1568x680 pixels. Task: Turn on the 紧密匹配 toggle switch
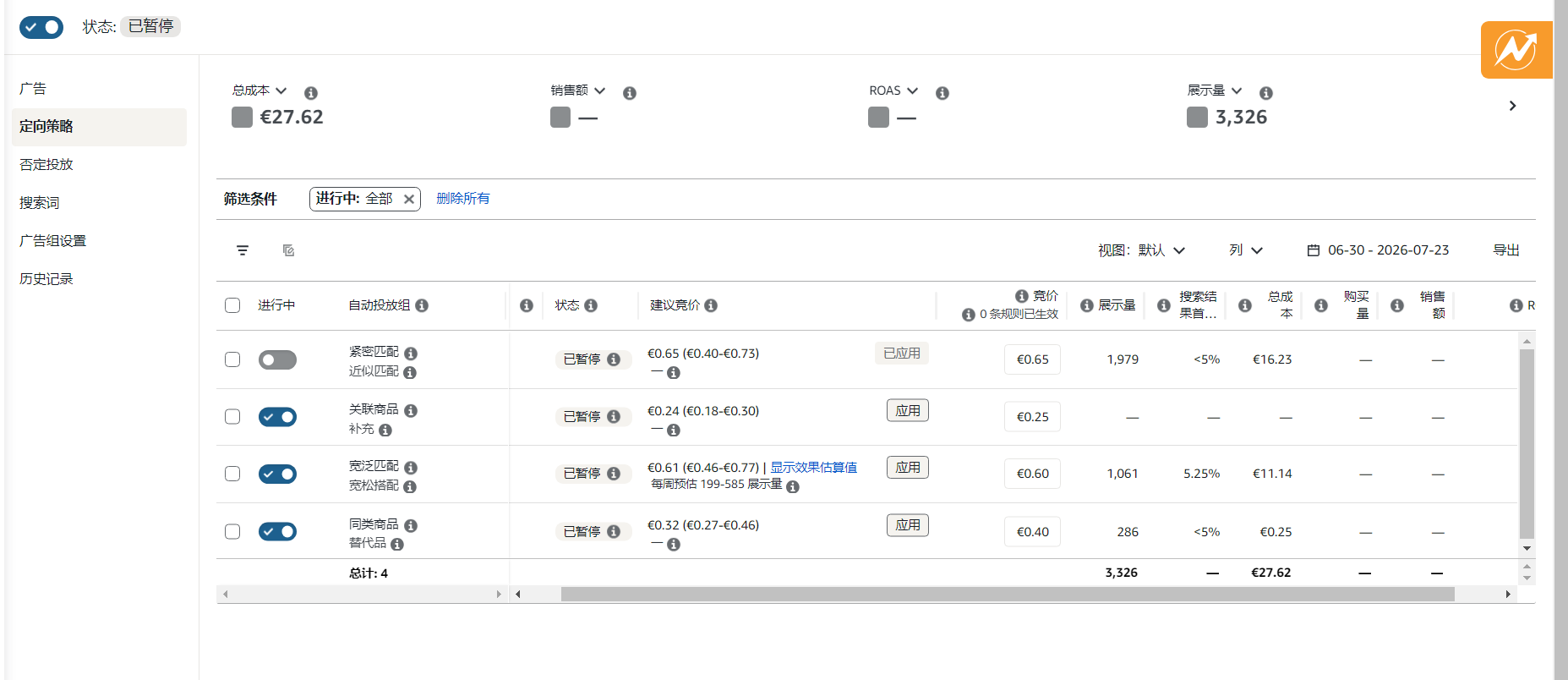(x=277, y=359)
